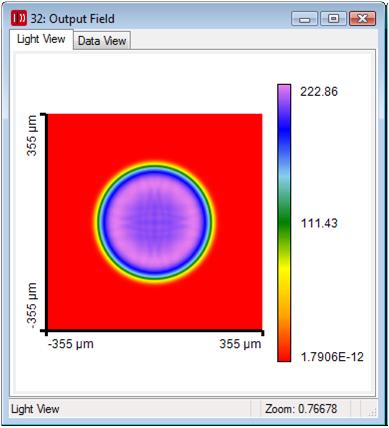This screenshot has width=389, height=428.
Task: Click the 222.86 maximum scale value
Action: 319,92
